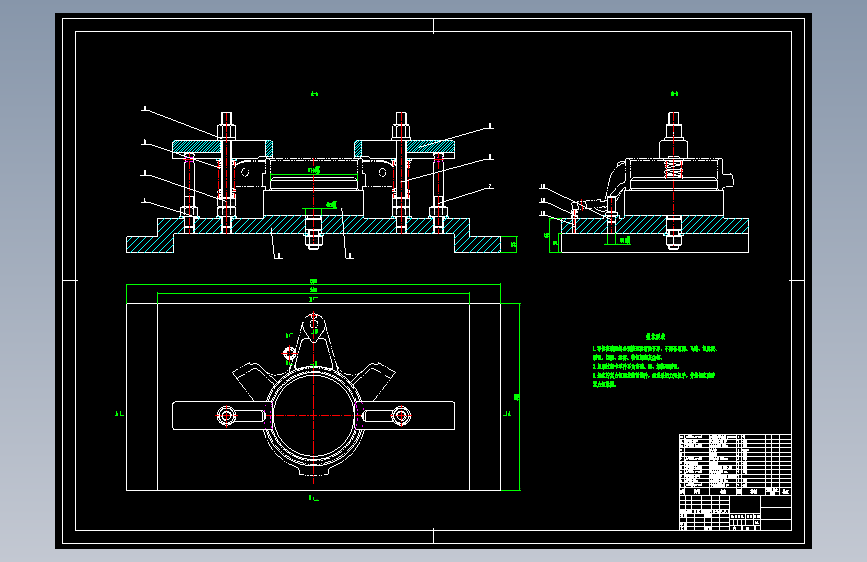Select the parts list table above title block
The image size is (867, 562).
[735, 465]
